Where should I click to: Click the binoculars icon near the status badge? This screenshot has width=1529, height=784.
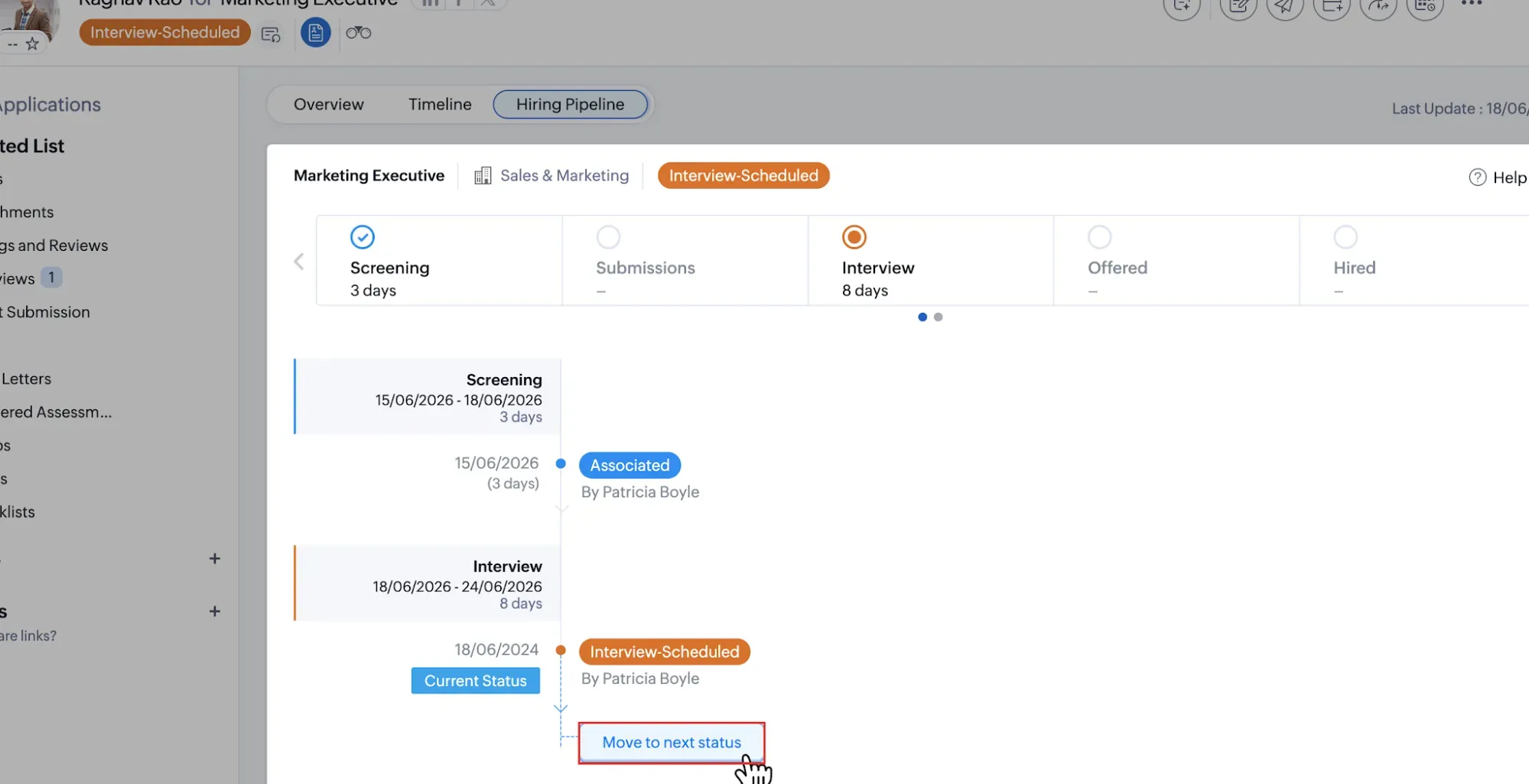click(358, 33)
